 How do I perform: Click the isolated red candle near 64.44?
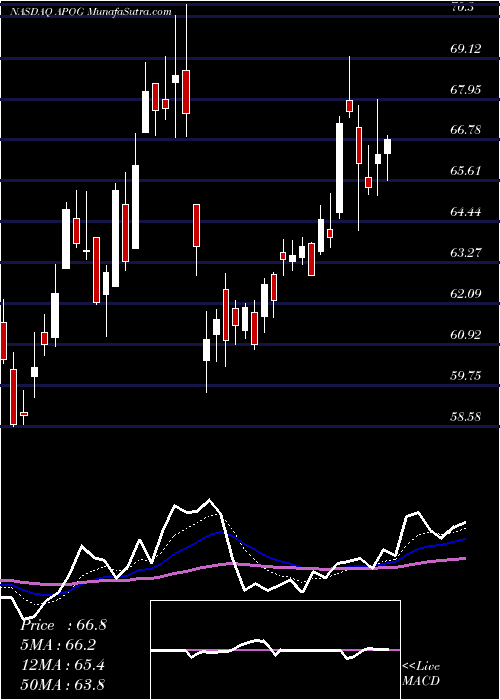pyautogui.click(x=196, y=225)
